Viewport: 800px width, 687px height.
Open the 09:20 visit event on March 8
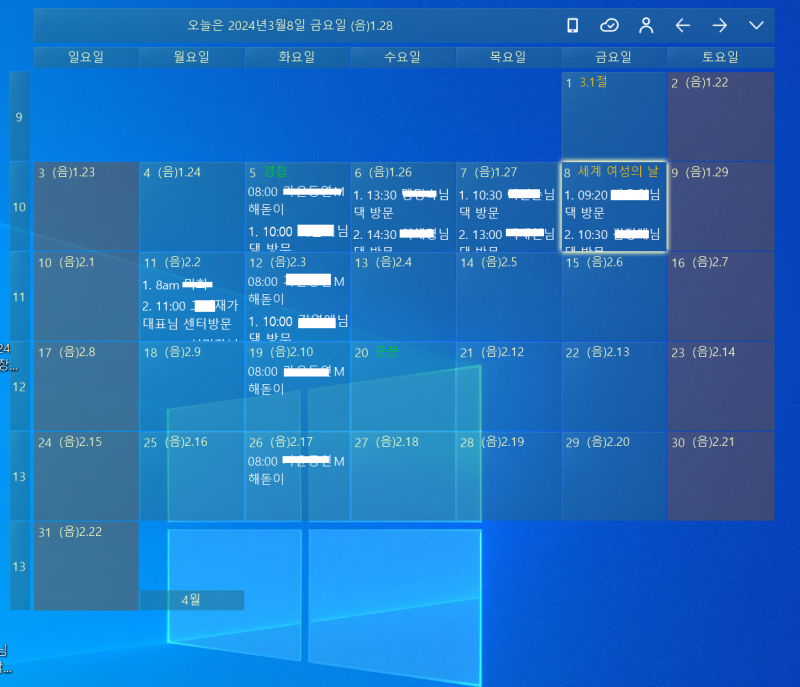(613, 203)
